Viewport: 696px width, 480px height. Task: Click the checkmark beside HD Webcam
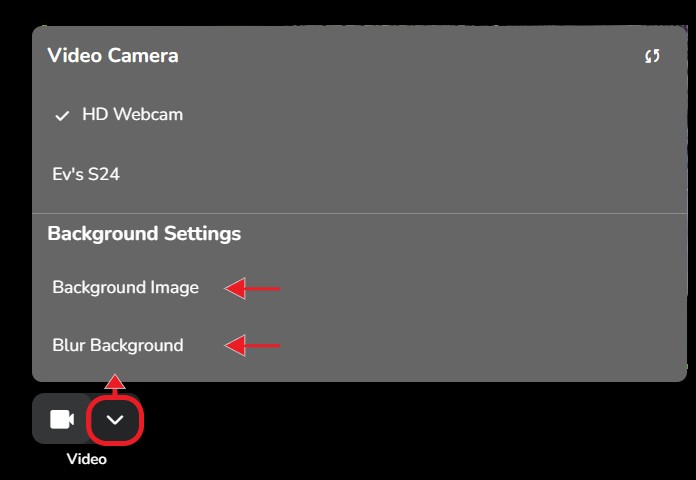[62, 116]
